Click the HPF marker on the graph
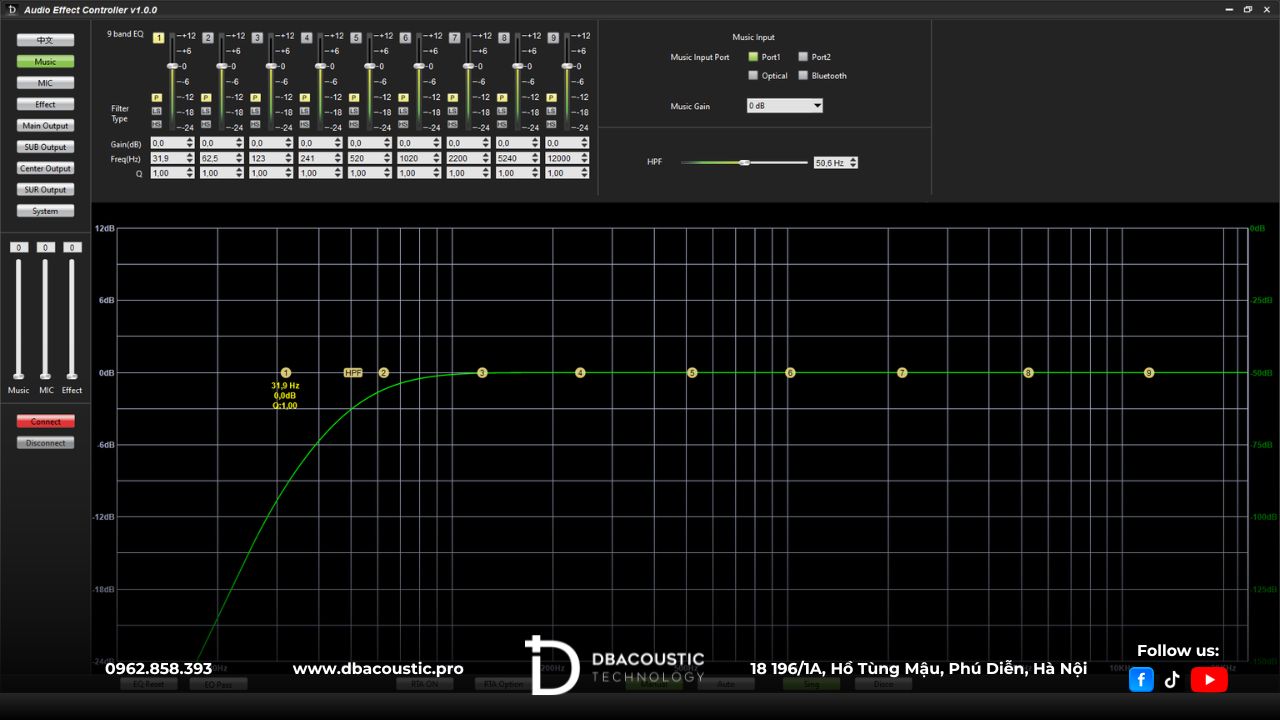This screenshot has width=1280, height=720. (353, 372)
